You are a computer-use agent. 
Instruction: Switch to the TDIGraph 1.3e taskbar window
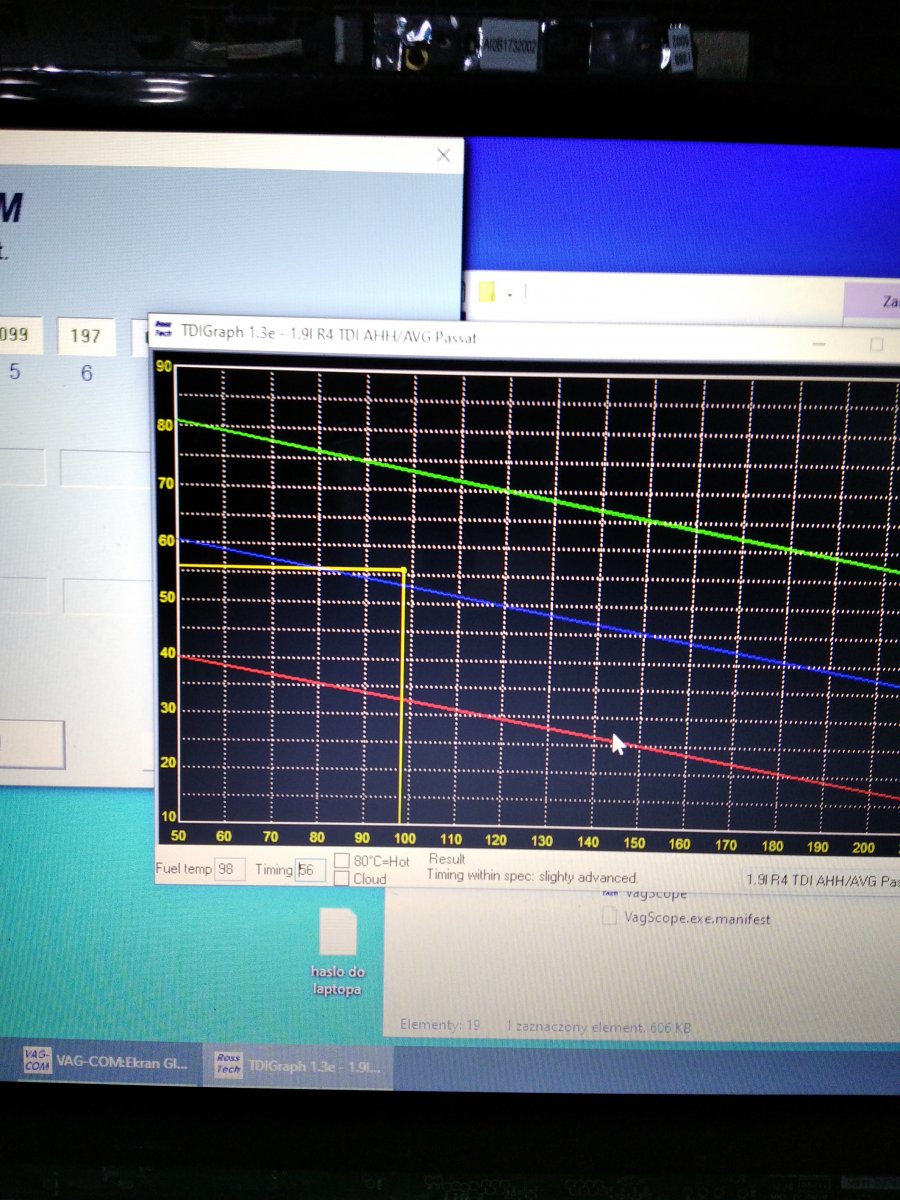click(300, 1065)
